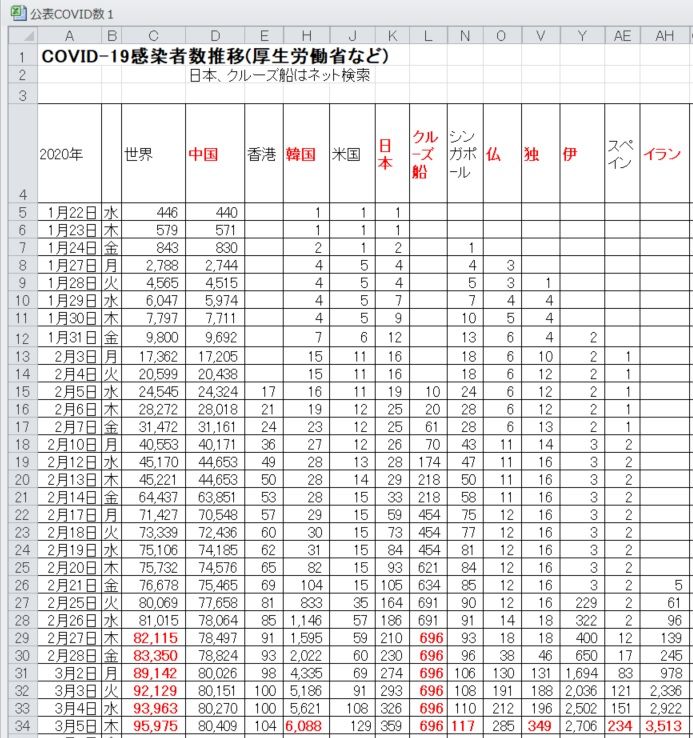Select the red 韓国 header cell
693x738 pixels.
pyautogui.click(x=300, y=154)
